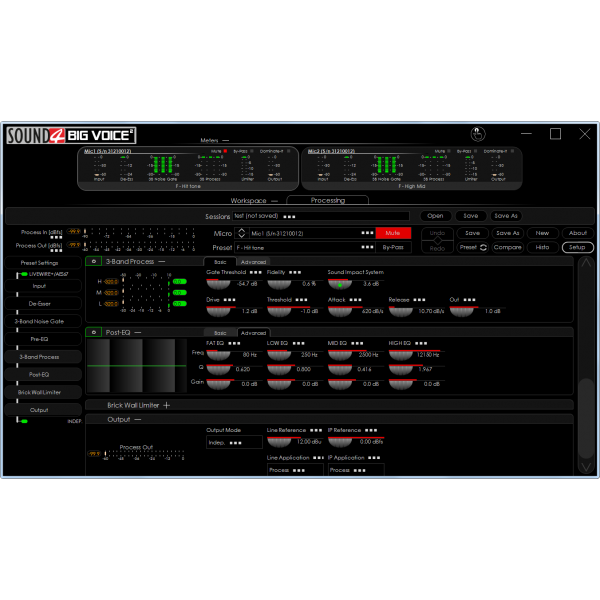Open Line Application Process dropdown
The width and height of the screenshot is (600, 600).
(x=295, y=470)
